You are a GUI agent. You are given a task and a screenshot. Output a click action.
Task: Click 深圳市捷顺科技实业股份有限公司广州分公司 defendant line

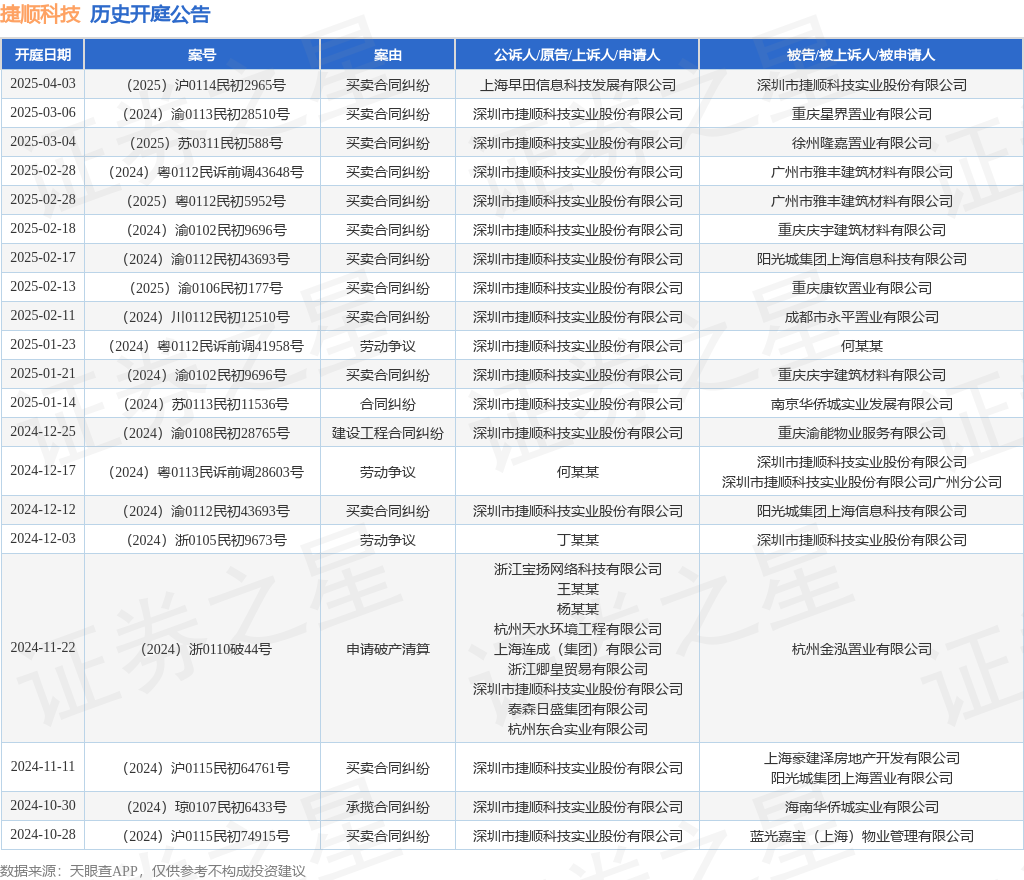tap(861, 482)
